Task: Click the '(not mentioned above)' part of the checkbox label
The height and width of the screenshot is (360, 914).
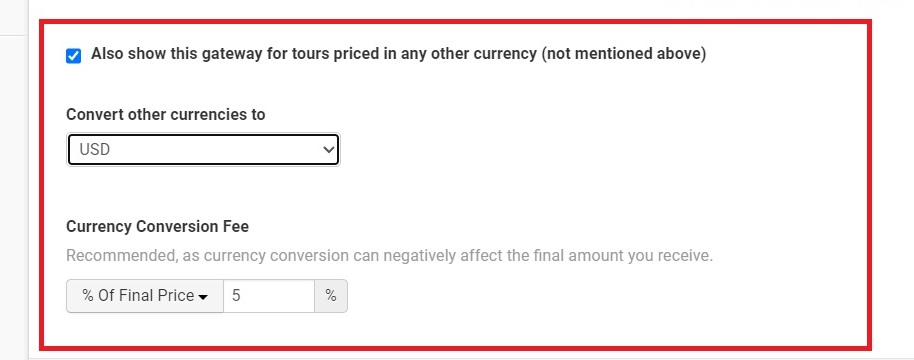Action: click(x=623, y=54)
